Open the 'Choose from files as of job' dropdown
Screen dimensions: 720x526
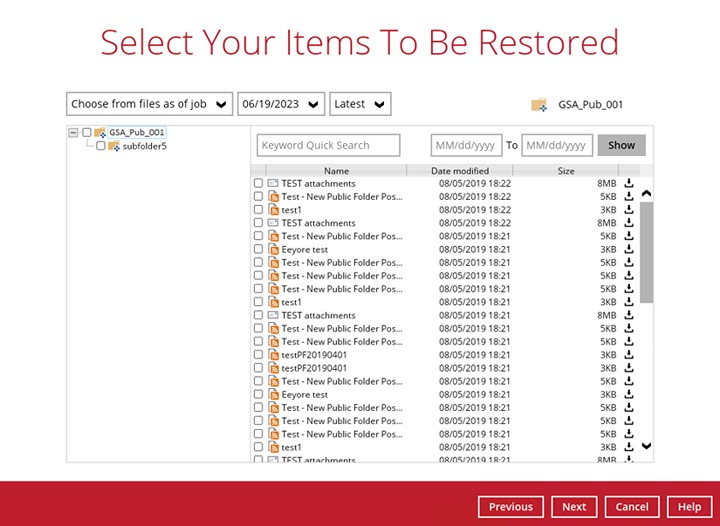149,104
